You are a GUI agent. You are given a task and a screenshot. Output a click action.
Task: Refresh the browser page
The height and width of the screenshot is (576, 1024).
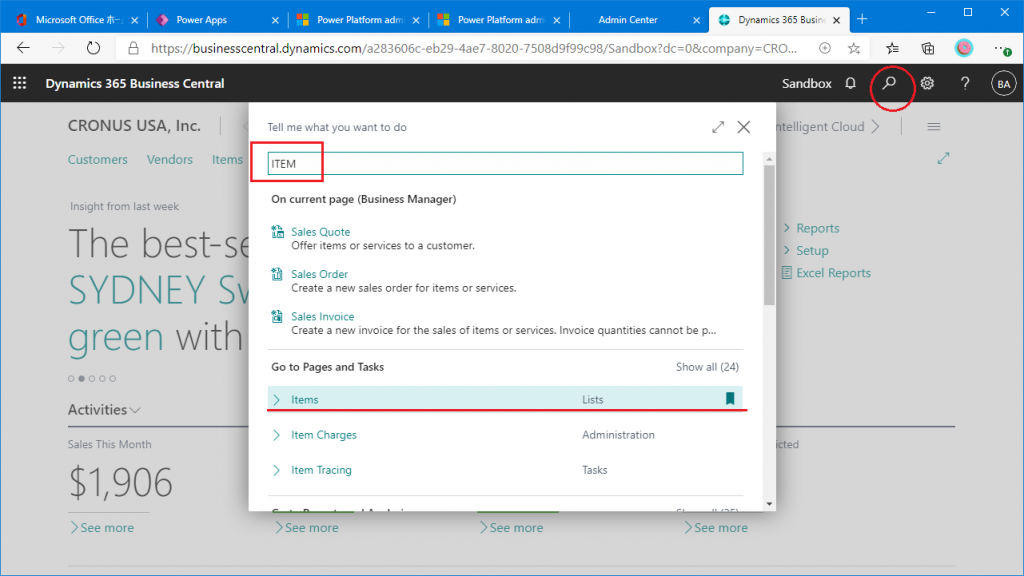click(93, 48)
